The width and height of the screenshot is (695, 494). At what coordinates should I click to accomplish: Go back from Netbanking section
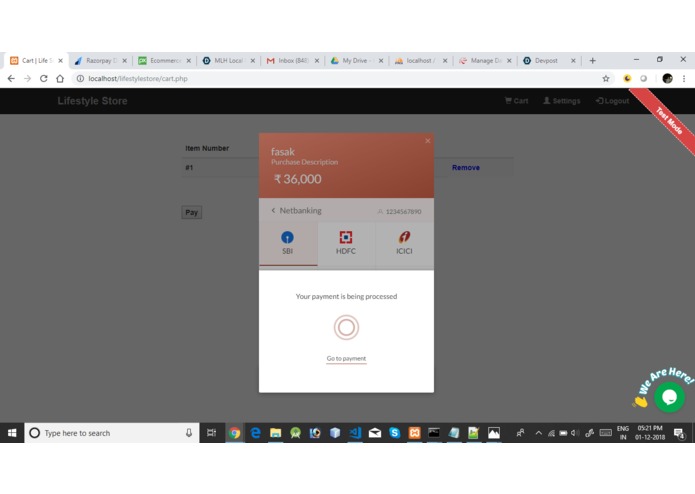[273, 210]
